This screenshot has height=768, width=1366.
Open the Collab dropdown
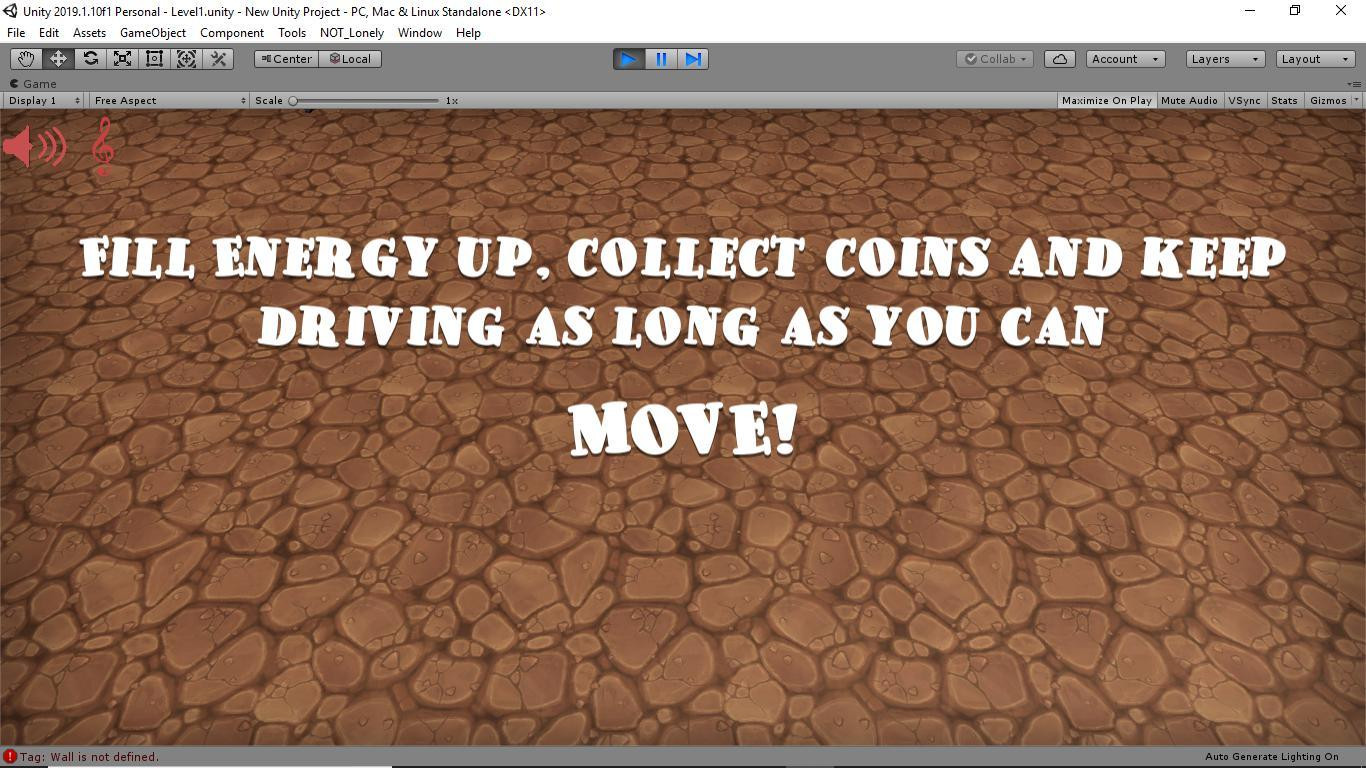coord(994,59)
